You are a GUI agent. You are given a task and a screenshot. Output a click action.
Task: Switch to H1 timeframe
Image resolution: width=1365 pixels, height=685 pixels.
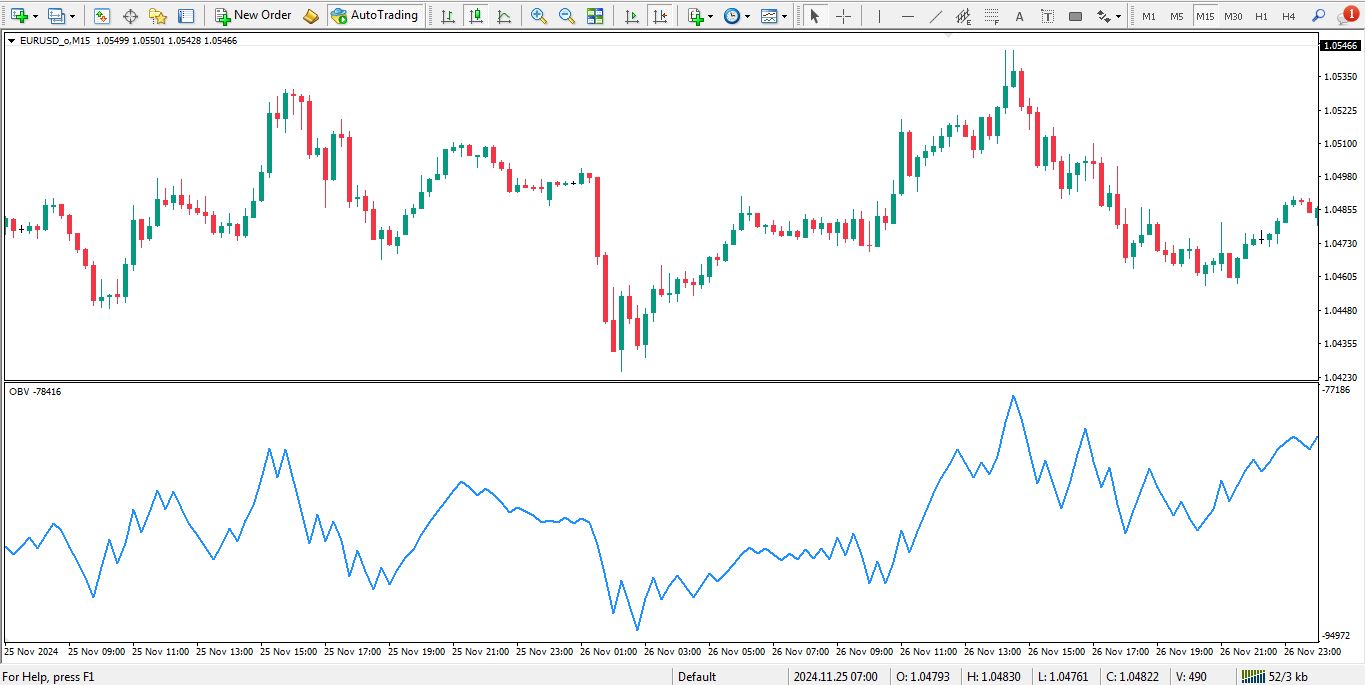pyautogui.click(x=1261, y=16)
